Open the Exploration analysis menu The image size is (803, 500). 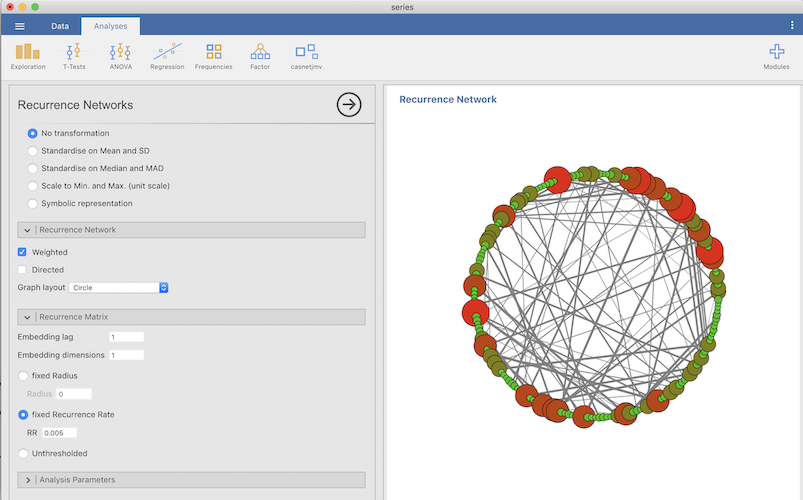click(27, 55)
